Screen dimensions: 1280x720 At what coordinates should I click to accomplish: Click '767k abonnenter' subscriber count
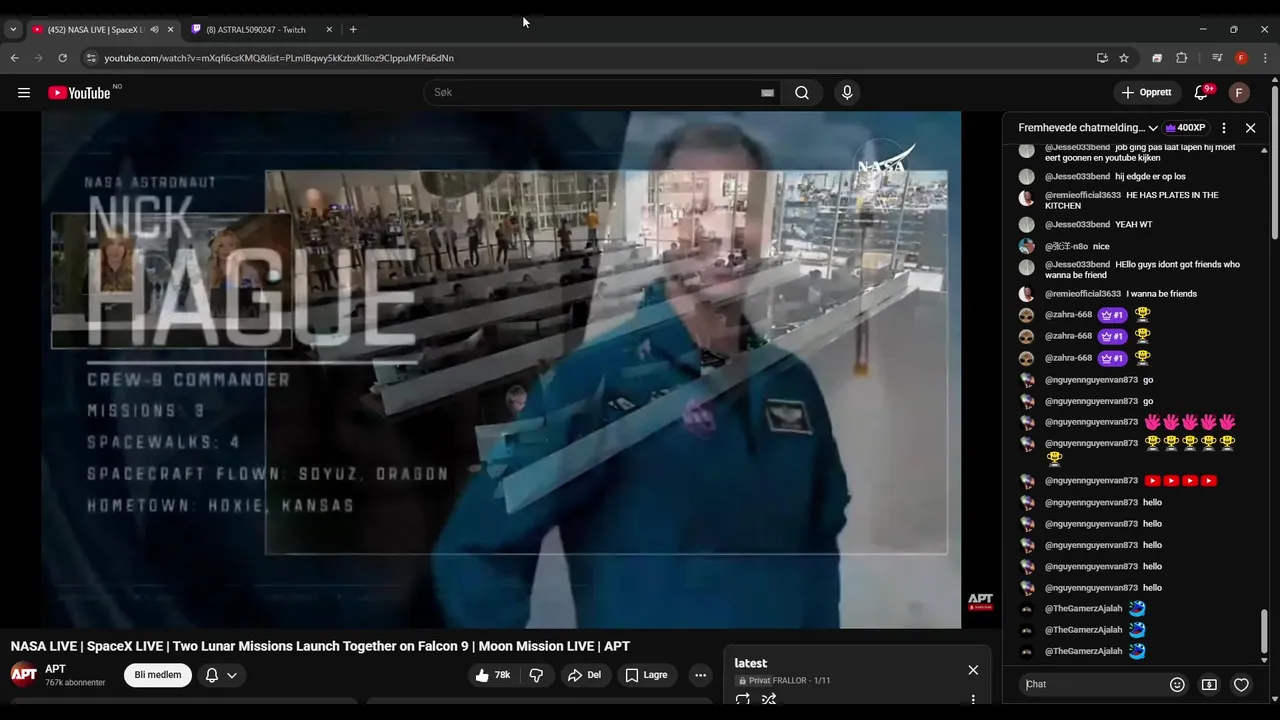click(x=75, y=683)
